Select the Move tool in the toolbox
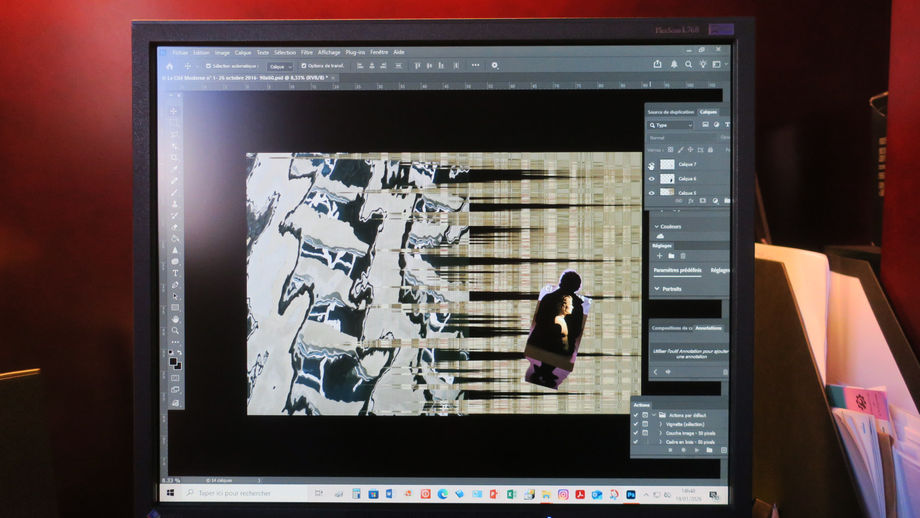 (174, 111)
